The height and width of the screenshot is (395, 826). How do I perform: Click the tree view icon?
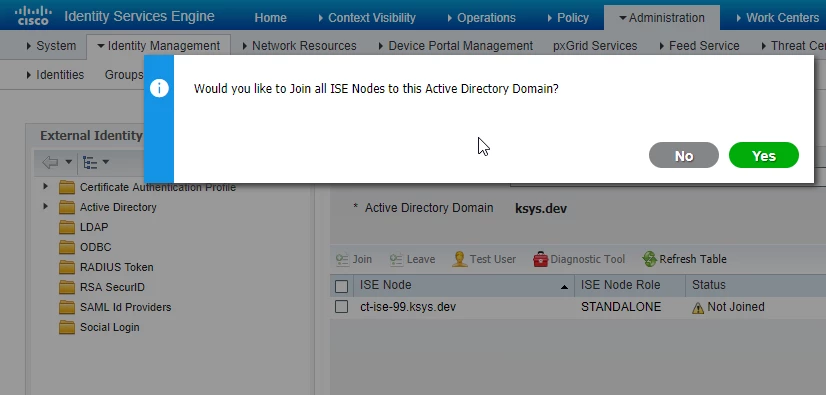90,162
